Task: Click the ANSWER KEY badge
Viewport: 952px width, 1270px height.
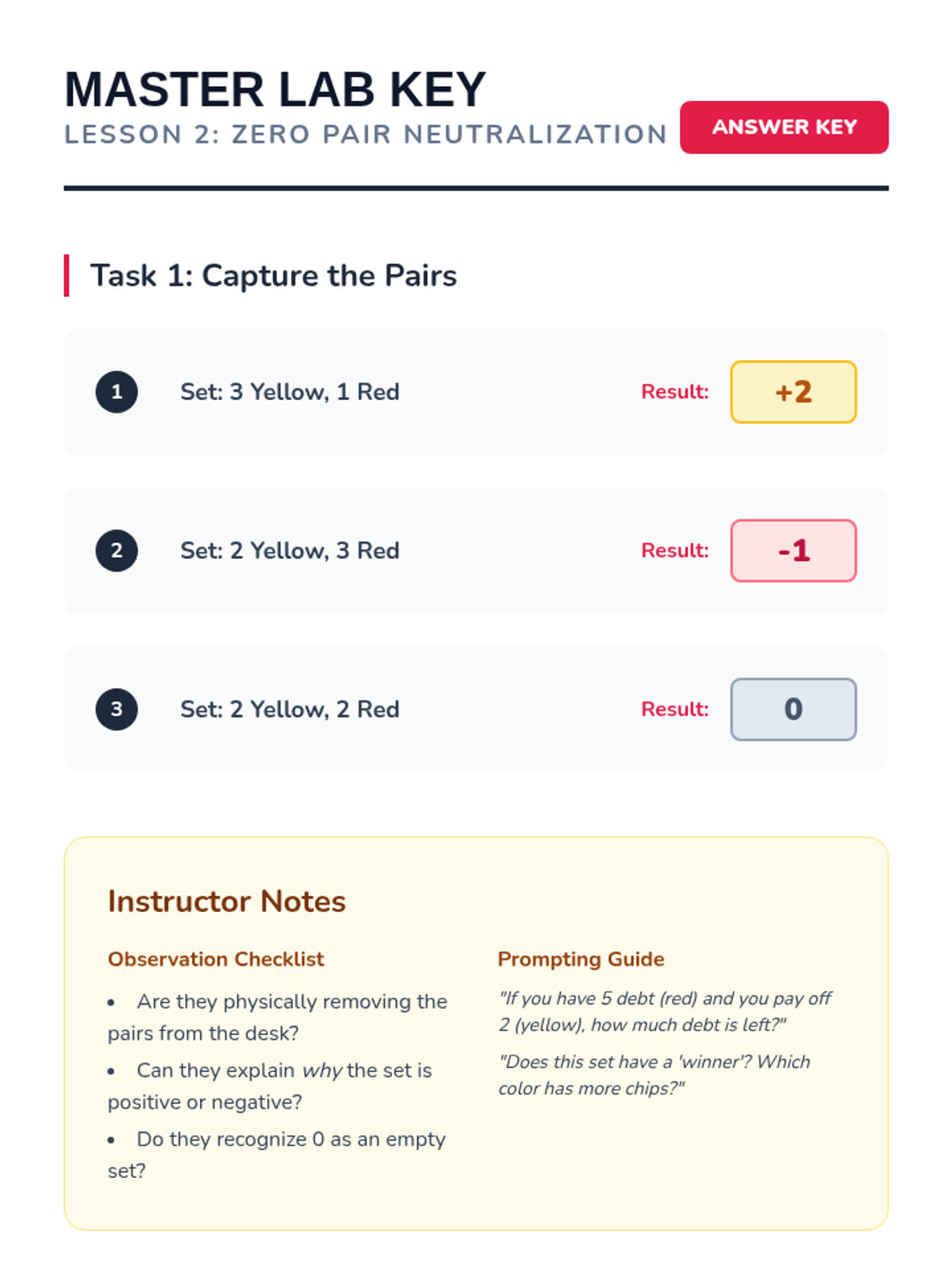Action: pyautogui.click(x=784, y=127)
